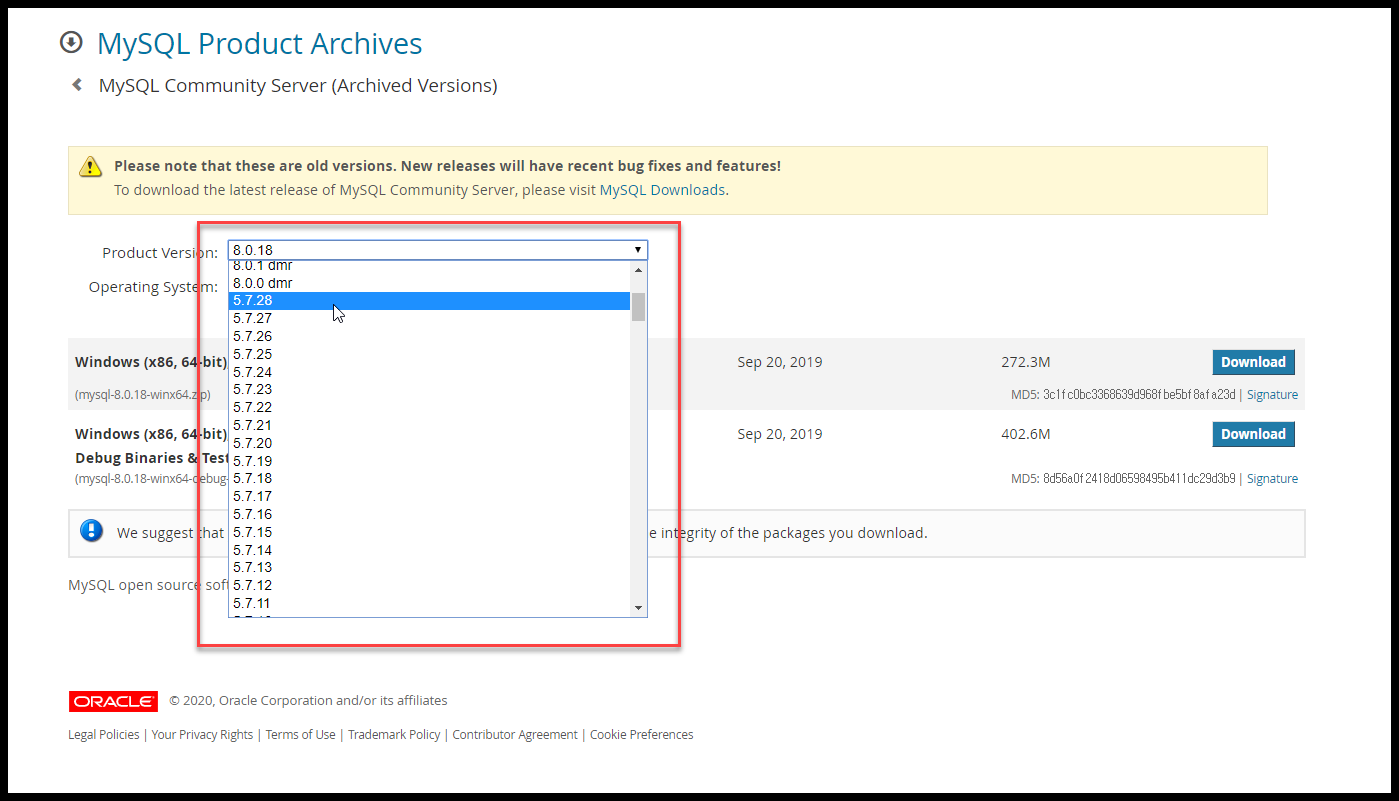The height and width of the screenshot is (801, 1399).
Task: Choose the 5.7.17 list entry
Action: coord(429,496)
